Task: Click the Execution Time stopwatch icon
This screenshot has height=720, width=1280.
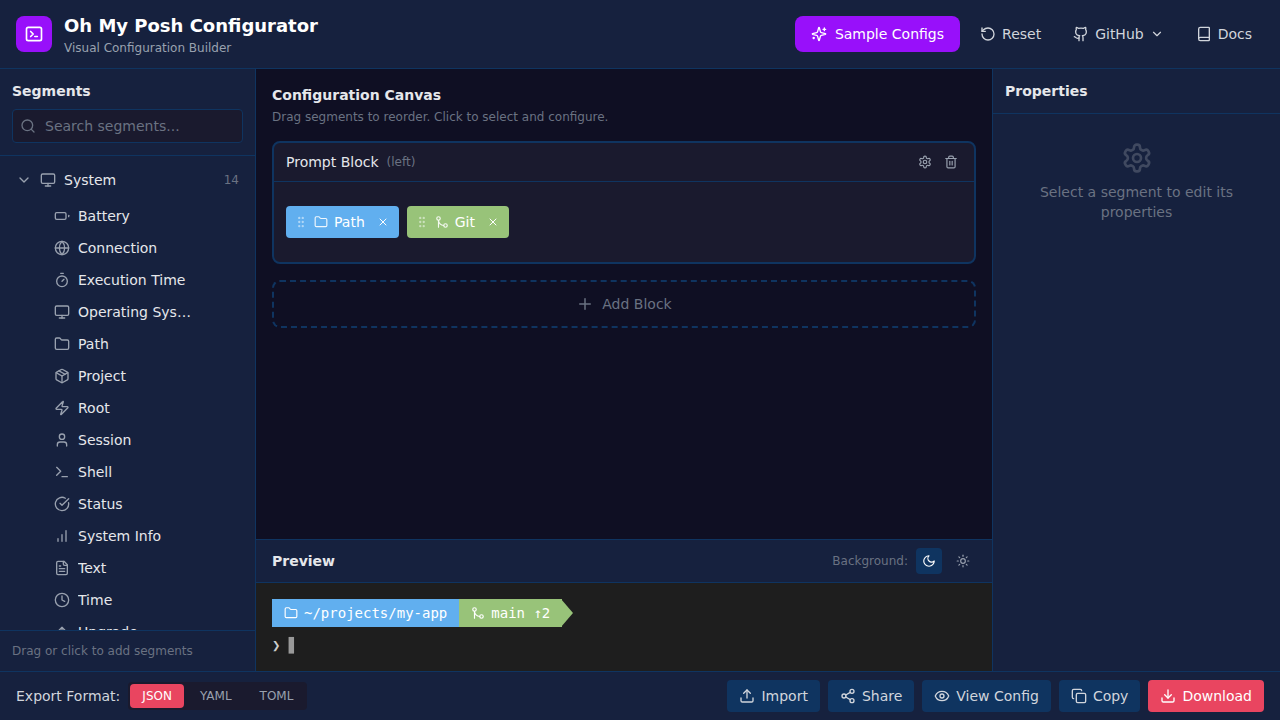Action: (x=62, y=279)
